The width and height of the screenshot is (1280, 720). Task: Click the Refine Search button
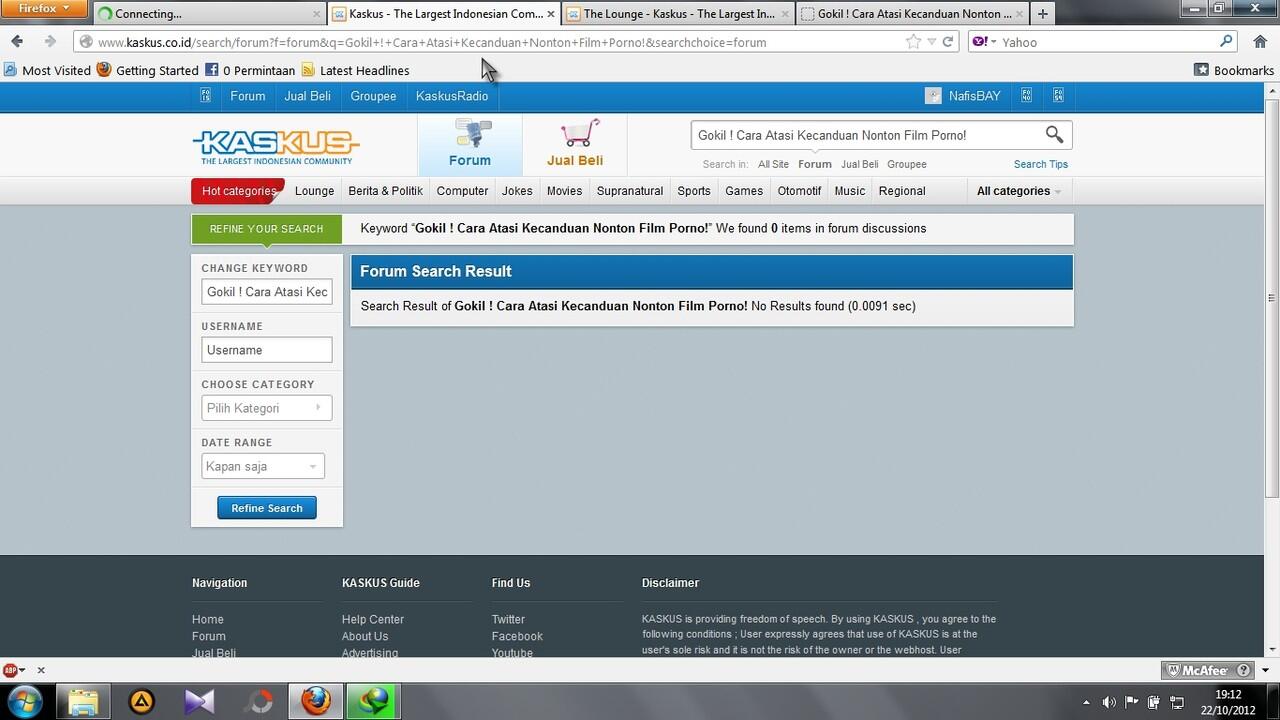click(x=267, y=508)
